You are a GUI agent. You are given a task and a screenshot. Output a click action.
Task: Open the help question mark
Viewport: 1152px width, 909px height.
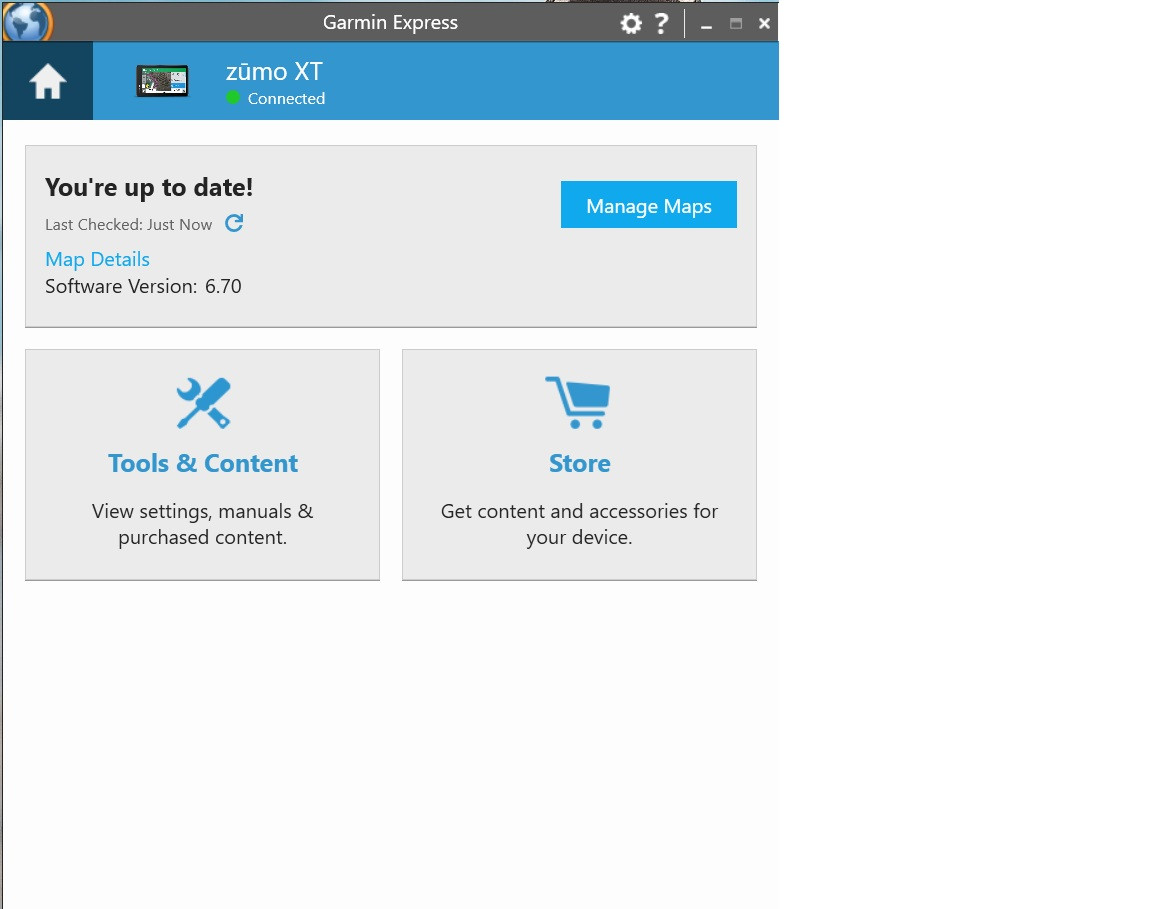click(x=661, y=24)
